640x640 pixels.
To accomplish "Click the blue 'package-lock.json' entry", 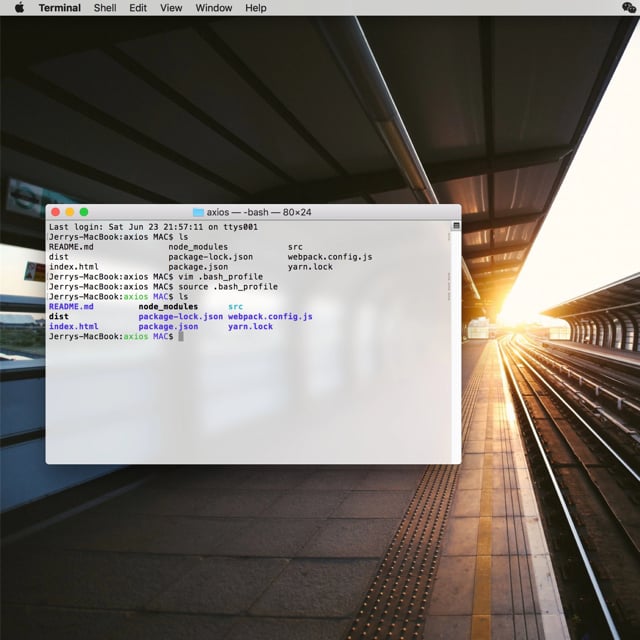I will (180, 316).
